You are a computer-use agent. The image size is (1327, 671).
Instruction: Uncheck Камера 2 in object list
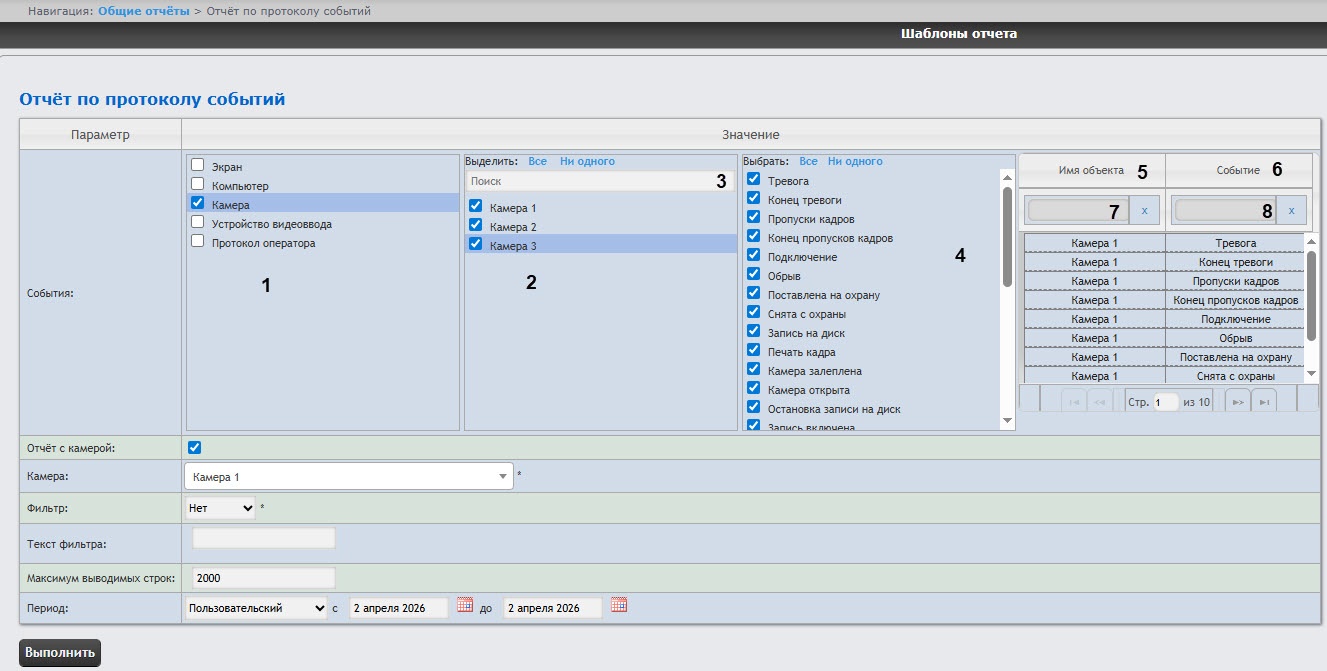click(x=475, y=227)
